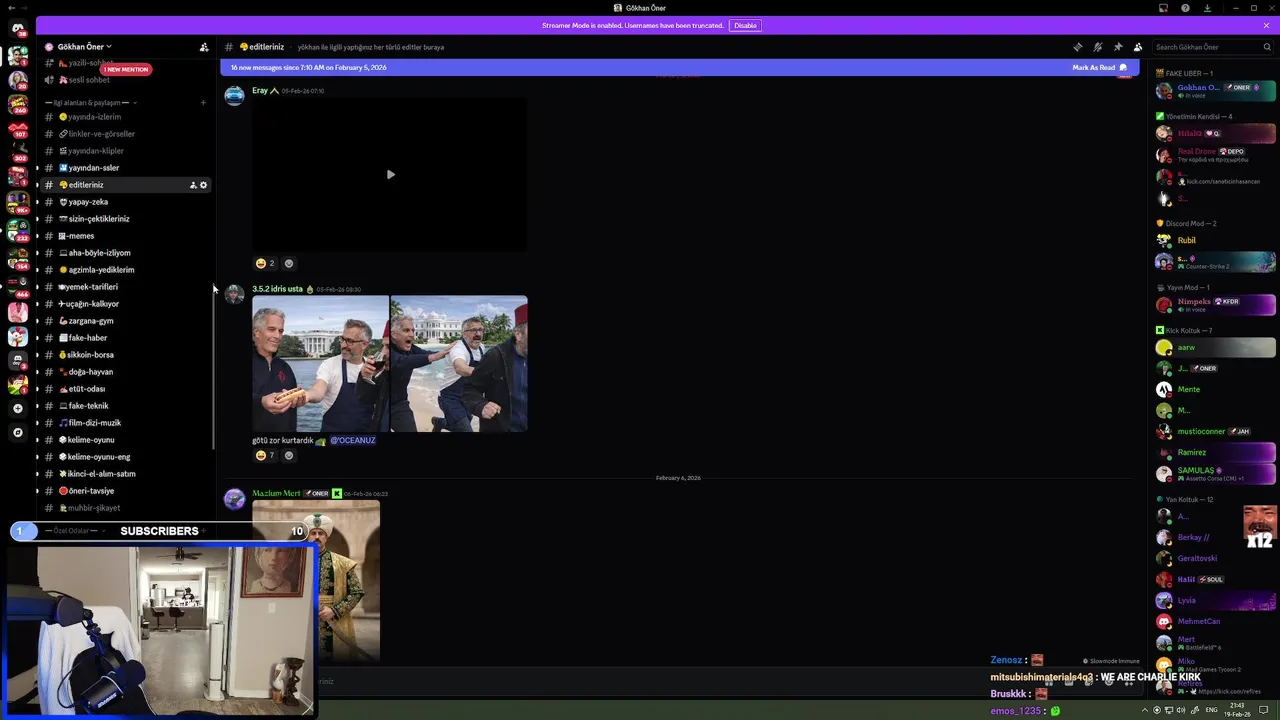The height and width of the screenshot is (720, 1280).
Task: Create invite for editleriniz channel
Action: point(193,185)
